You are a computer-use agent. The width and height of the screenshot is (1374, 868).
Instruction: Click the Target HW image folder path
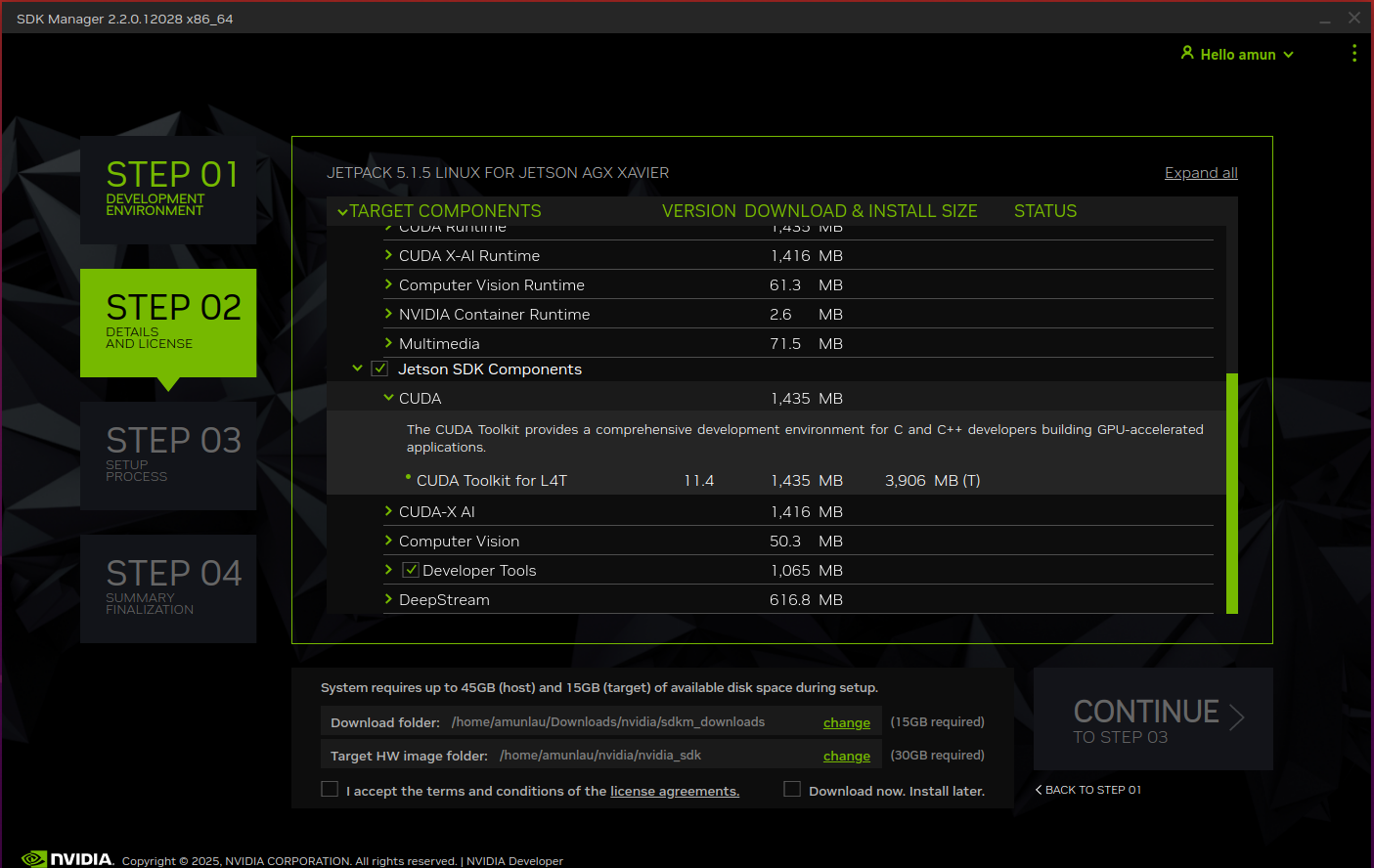tap(600, 756)
